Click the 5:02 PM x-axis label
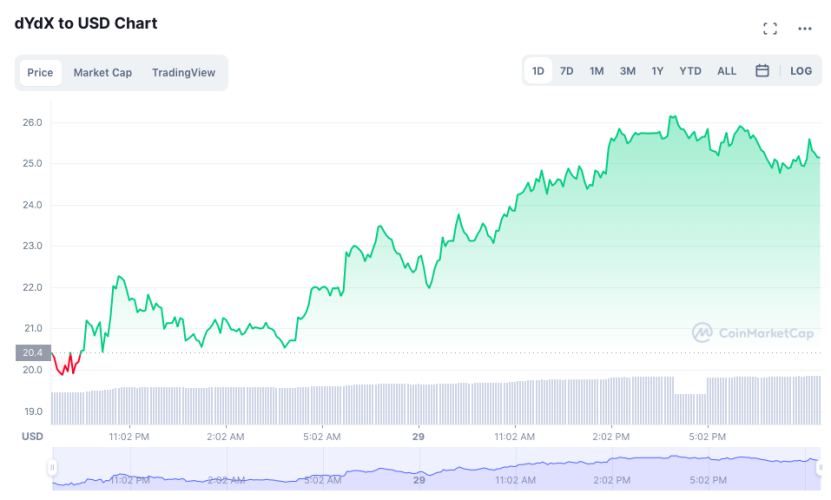 (707, 437)
